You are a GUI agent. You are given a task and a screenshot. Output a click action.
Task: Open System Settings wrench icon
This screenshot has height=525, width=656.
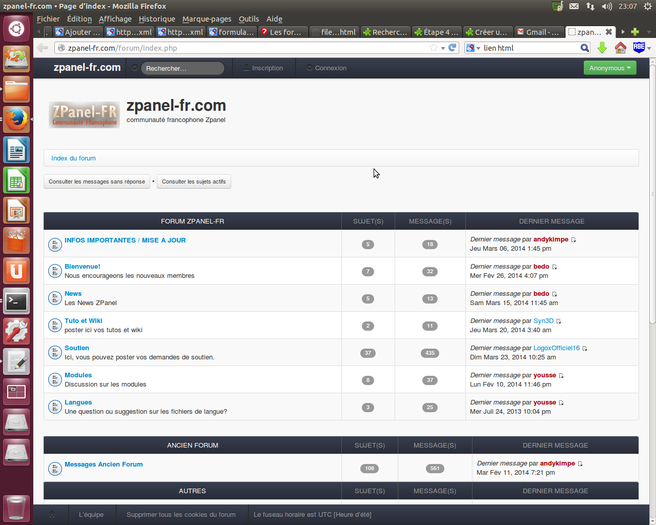(16, 331)
